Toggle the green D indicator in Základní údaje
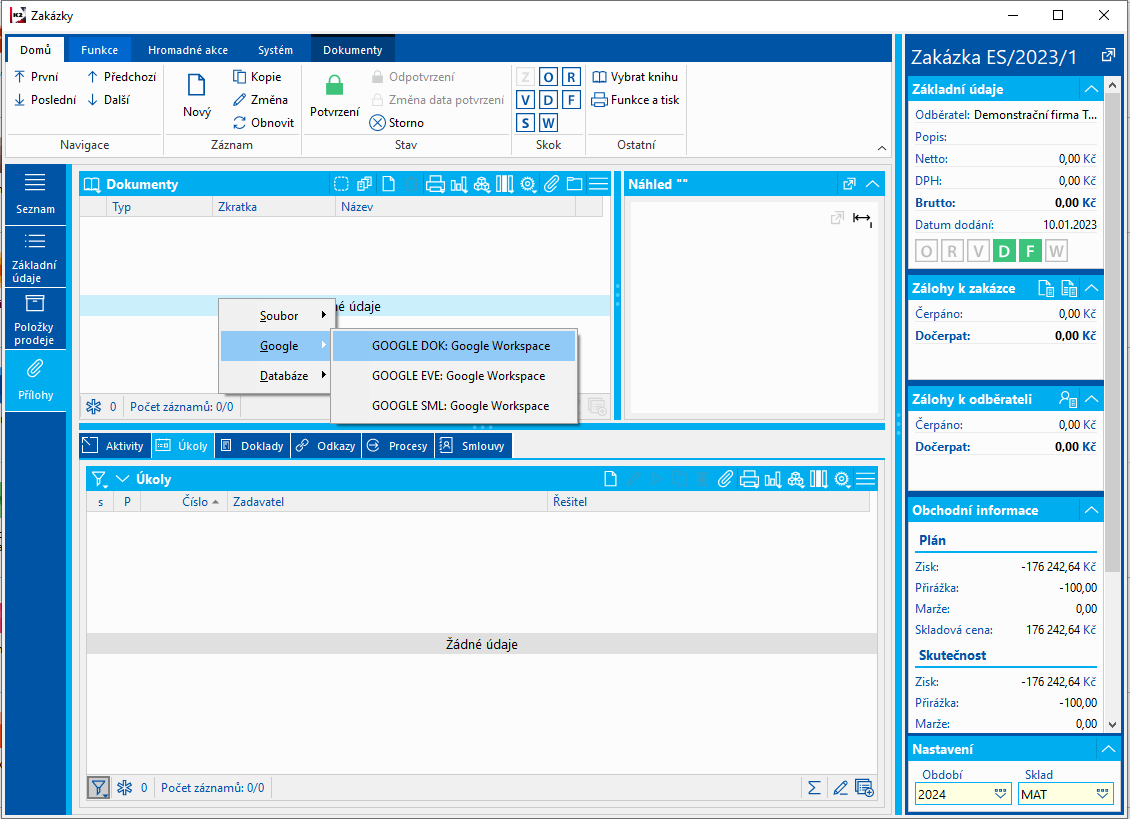The image size is (1130, 819). point(1004,251)
